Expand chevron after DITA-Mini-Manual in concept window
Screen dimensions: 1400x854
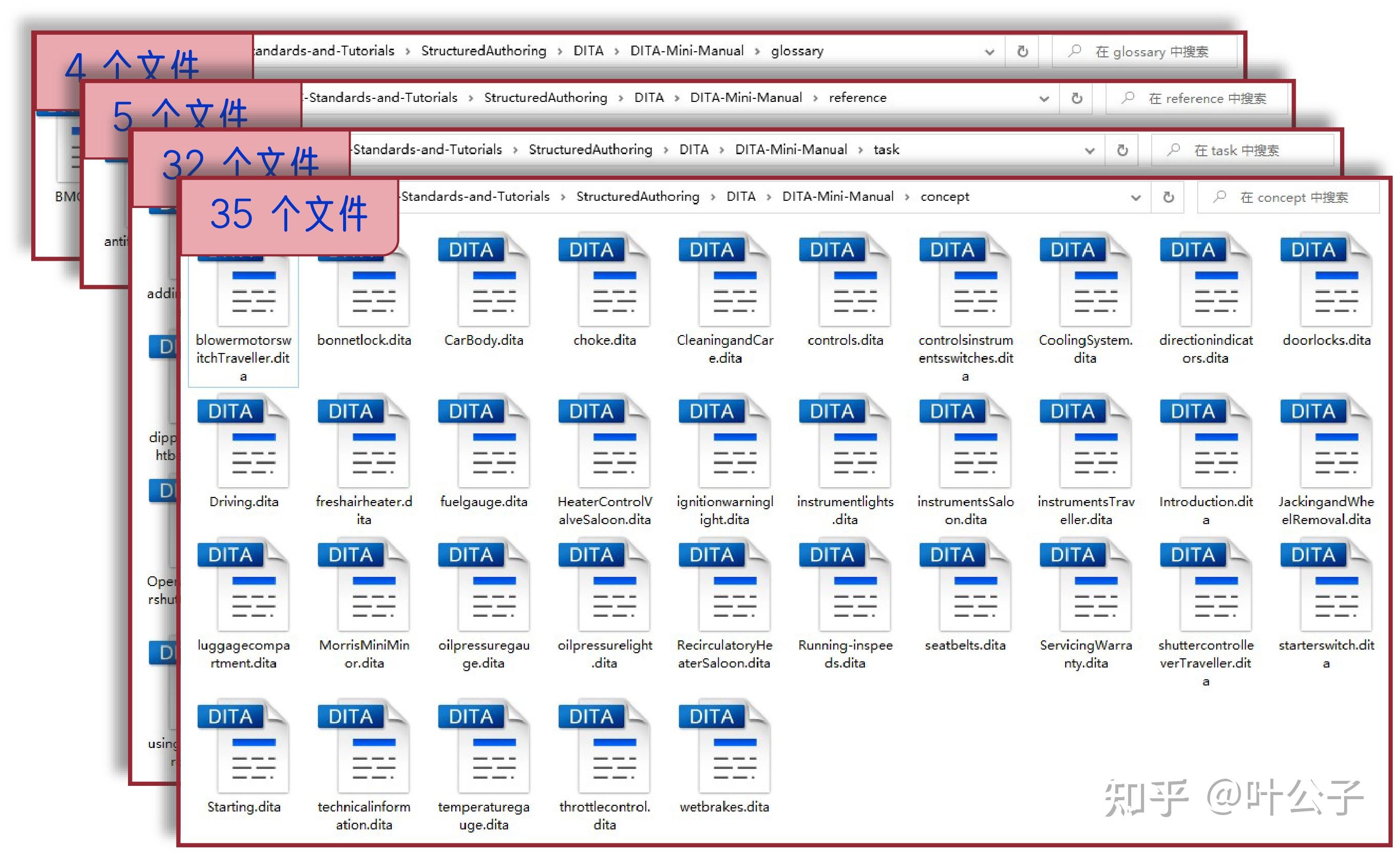point(907,197)
